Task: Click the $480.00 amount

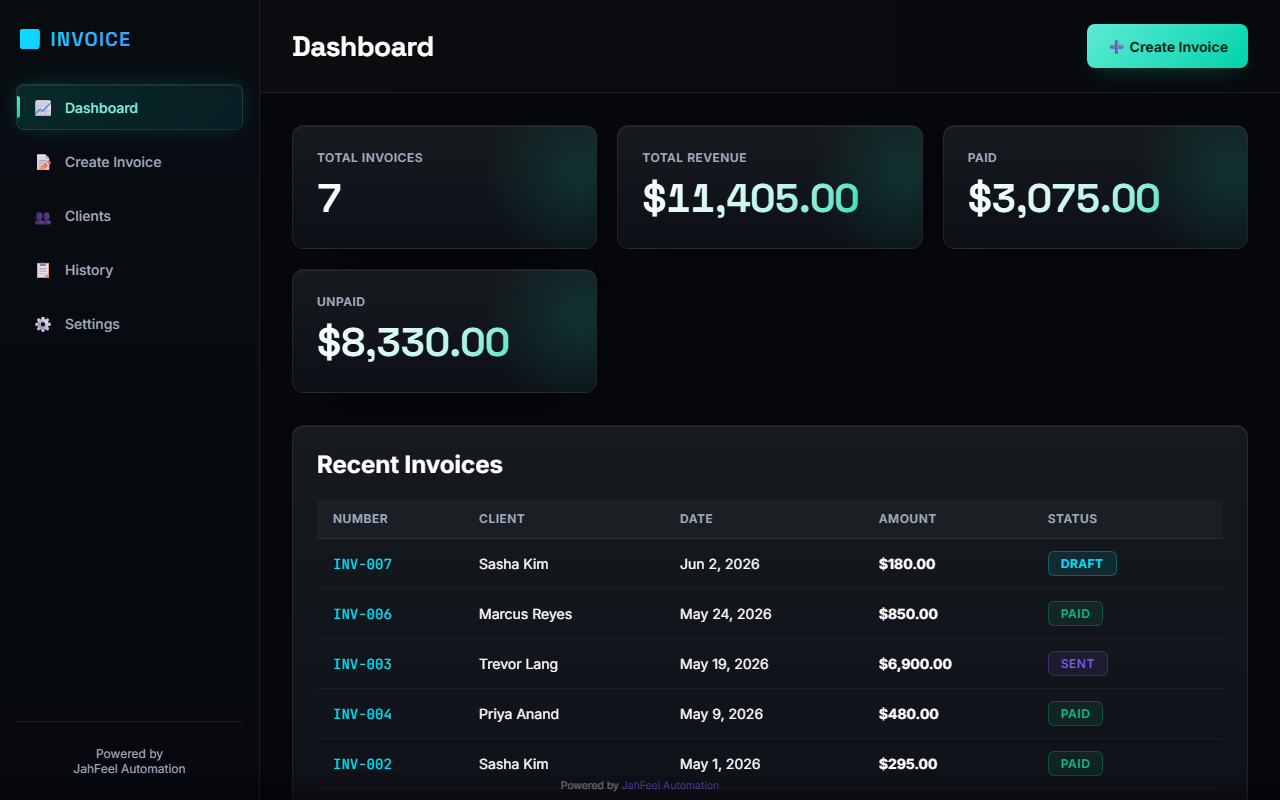Action: coord(908,714)
